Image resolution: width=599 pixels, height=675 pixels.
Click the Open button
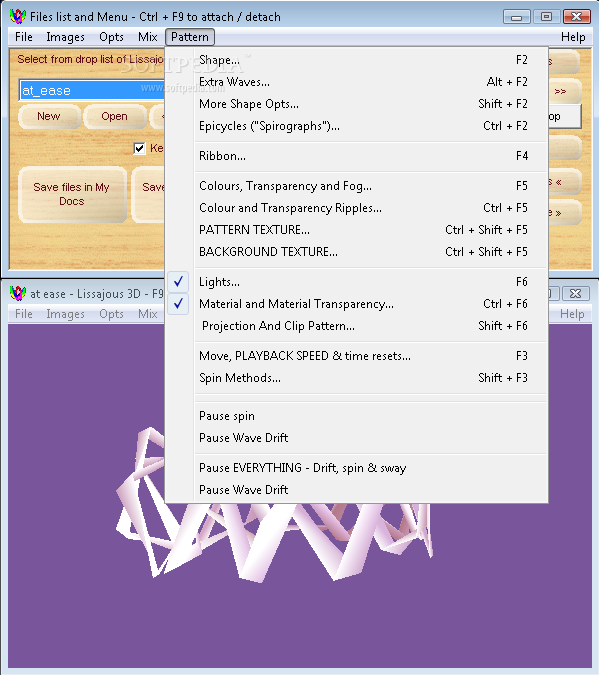pos(115,116)
